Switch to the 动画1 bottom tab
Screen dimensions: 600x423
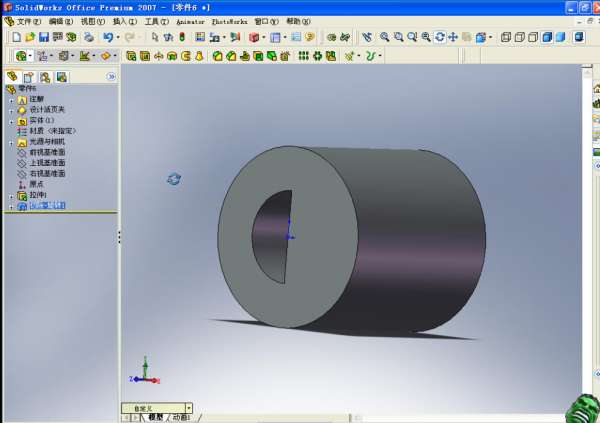[181, 417]
